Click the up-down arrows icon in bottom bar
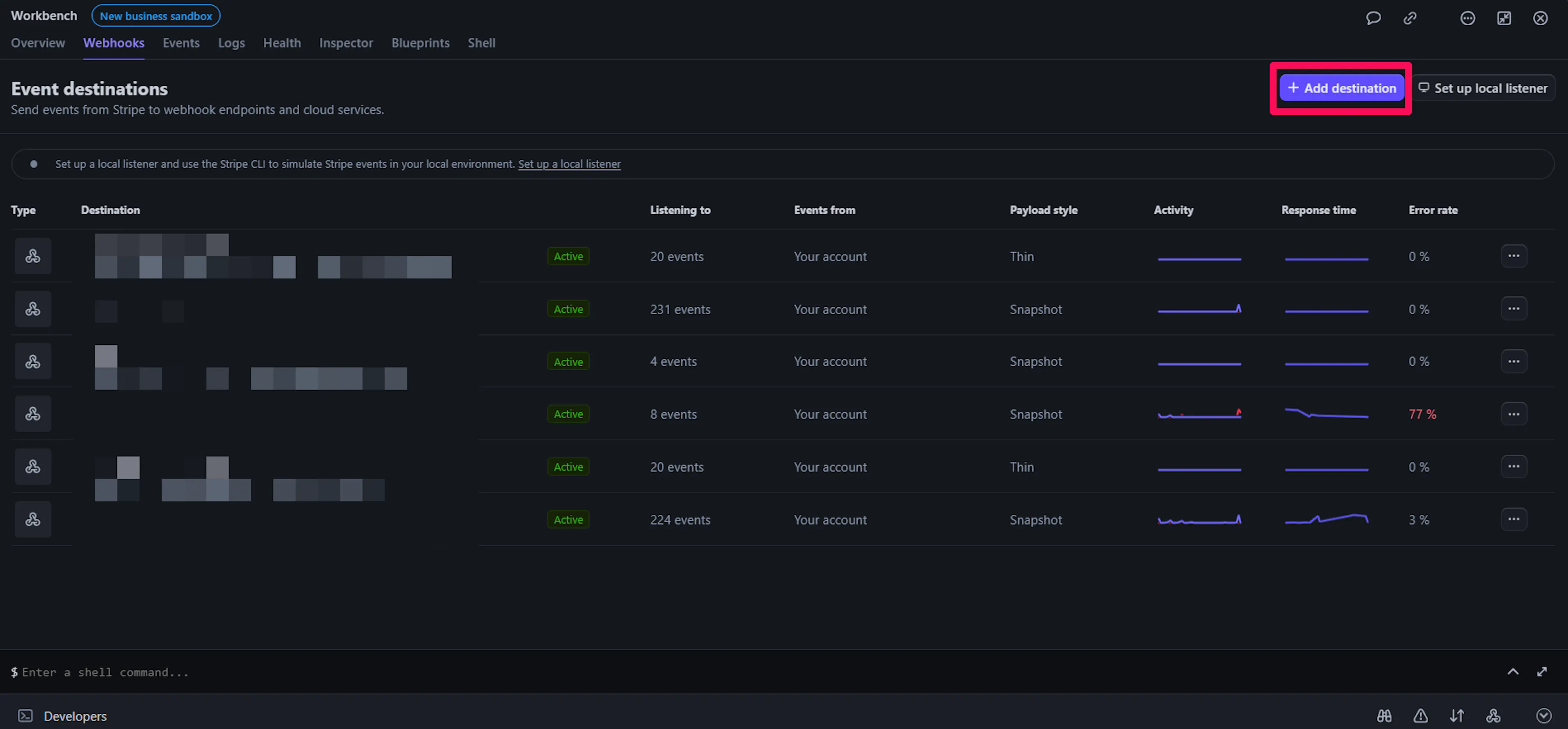1568x729 pixels. (1457, 716)
